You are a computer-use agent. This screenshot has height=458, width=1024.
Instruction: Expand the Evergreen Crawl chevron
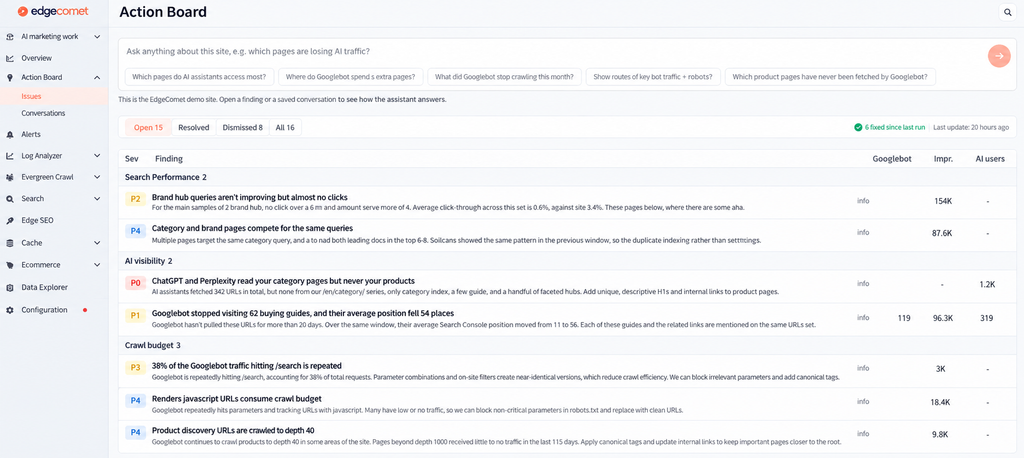coord(97,177)
